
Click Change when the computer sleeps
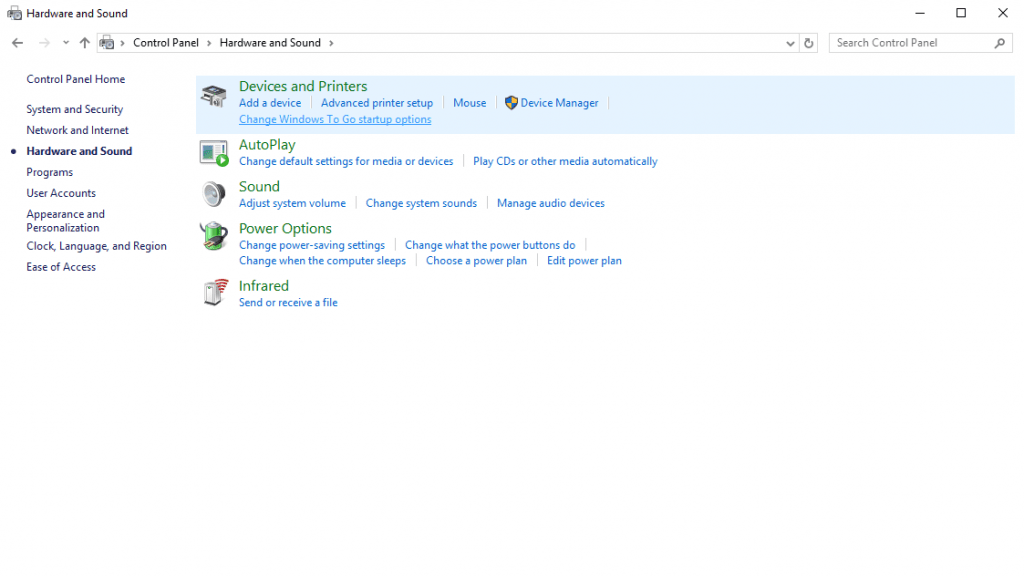coord(322,261)
